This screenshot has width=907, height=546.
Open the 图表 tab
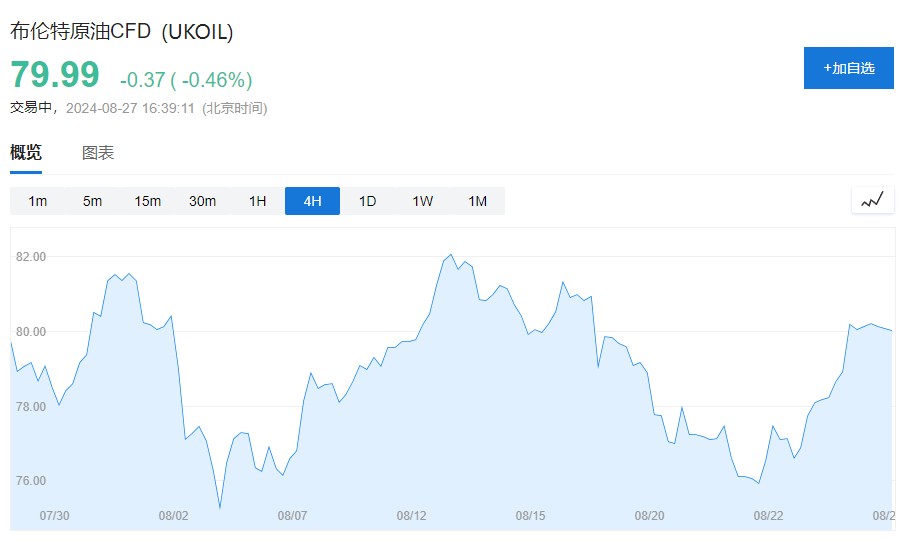pos(98,153)
